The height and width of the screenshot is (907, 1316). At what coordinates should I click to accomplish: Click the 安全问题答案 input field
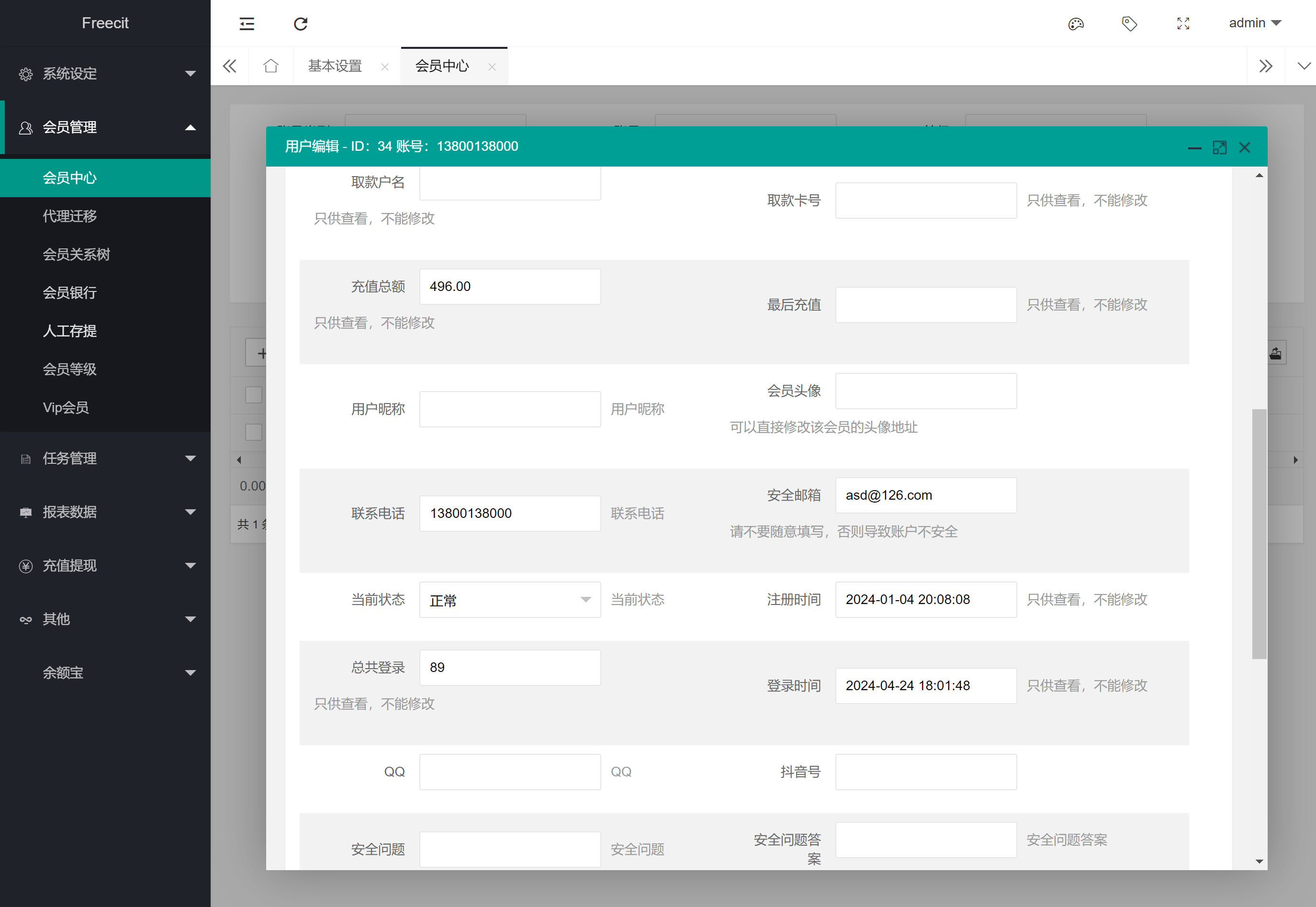[926, 840]
